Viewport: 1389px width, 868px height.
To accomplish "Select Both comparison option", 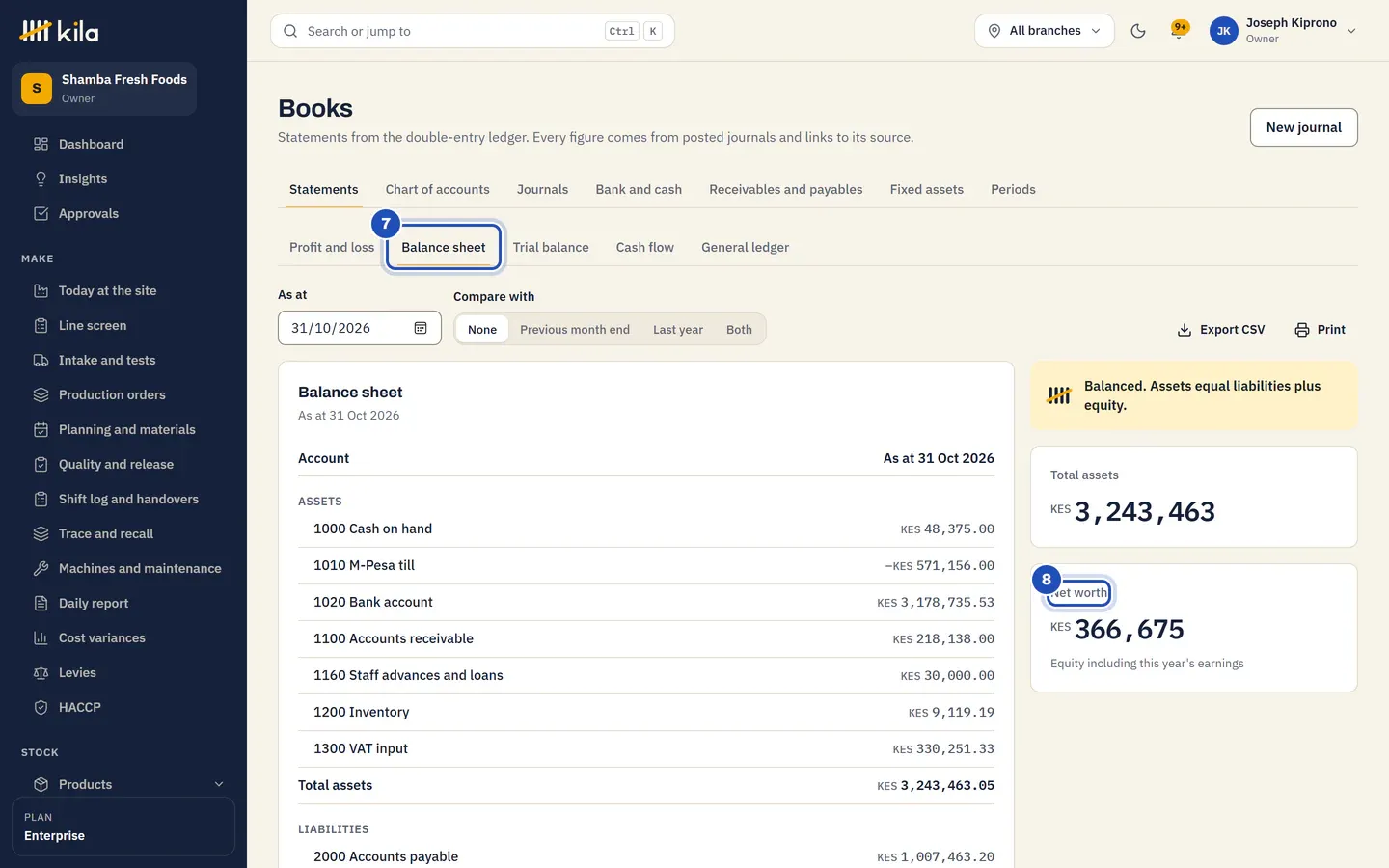I will (x=739, y=330).
